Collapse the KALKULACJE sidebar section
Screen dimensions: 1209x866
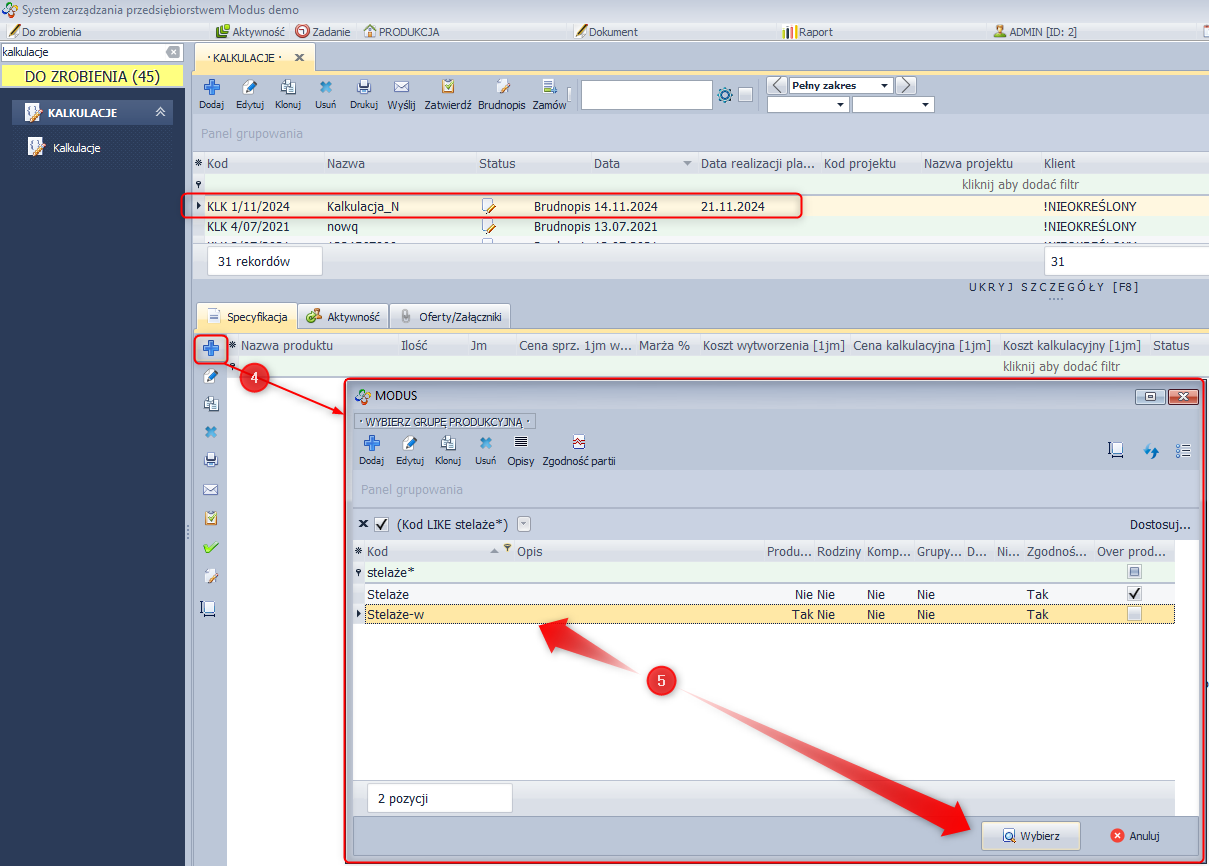[160, 113]
